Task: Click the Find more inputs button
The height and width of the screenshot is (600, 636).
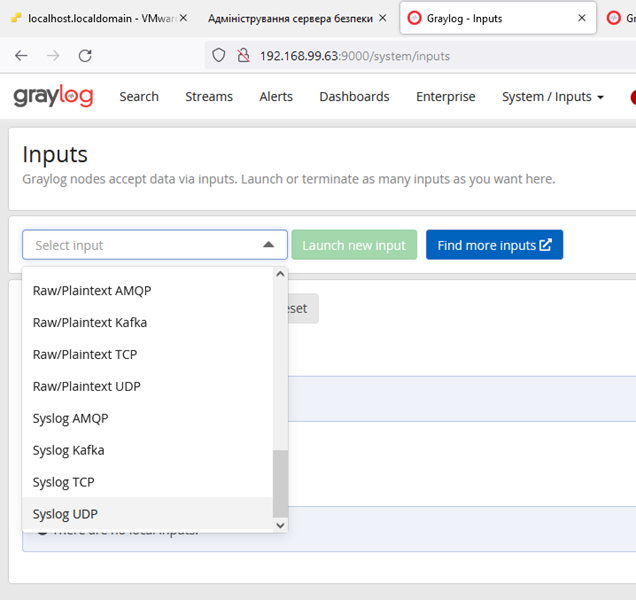Action: [x=494, y=245]
